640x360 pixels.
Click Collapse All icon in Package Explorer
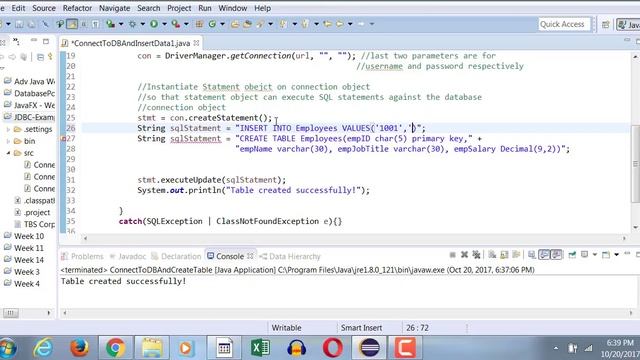click(40, 57)
